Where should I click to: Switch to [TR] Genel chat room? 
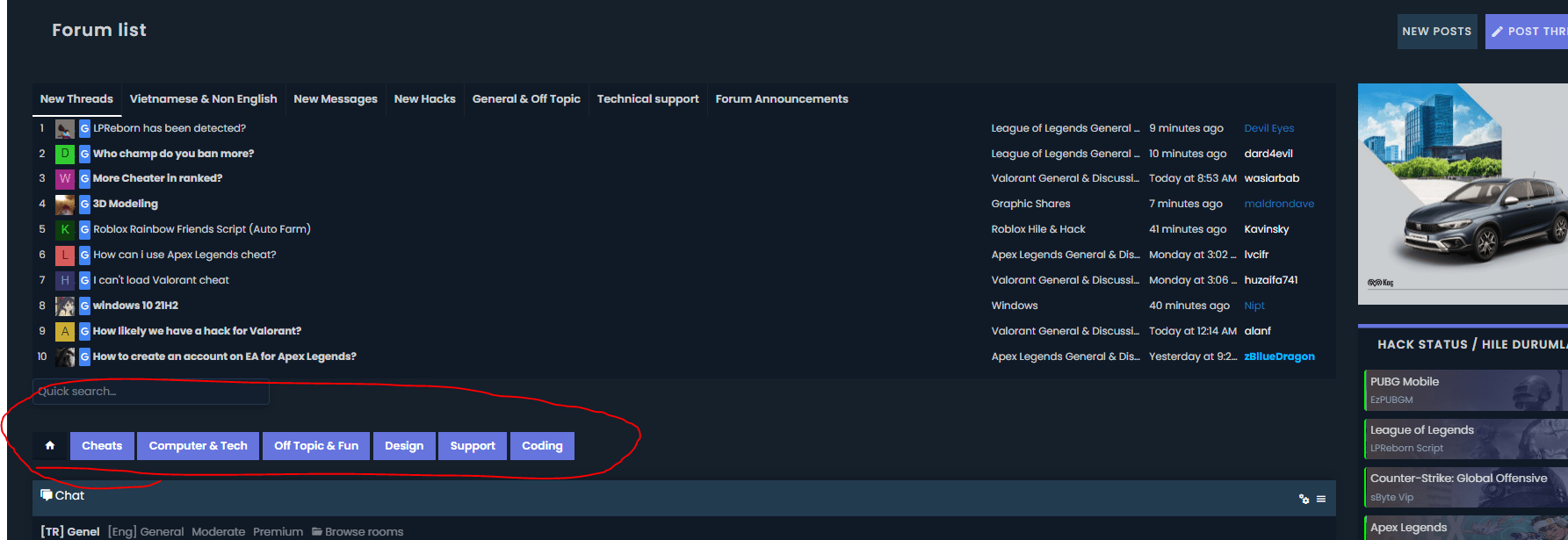click(x=70, y=532)
